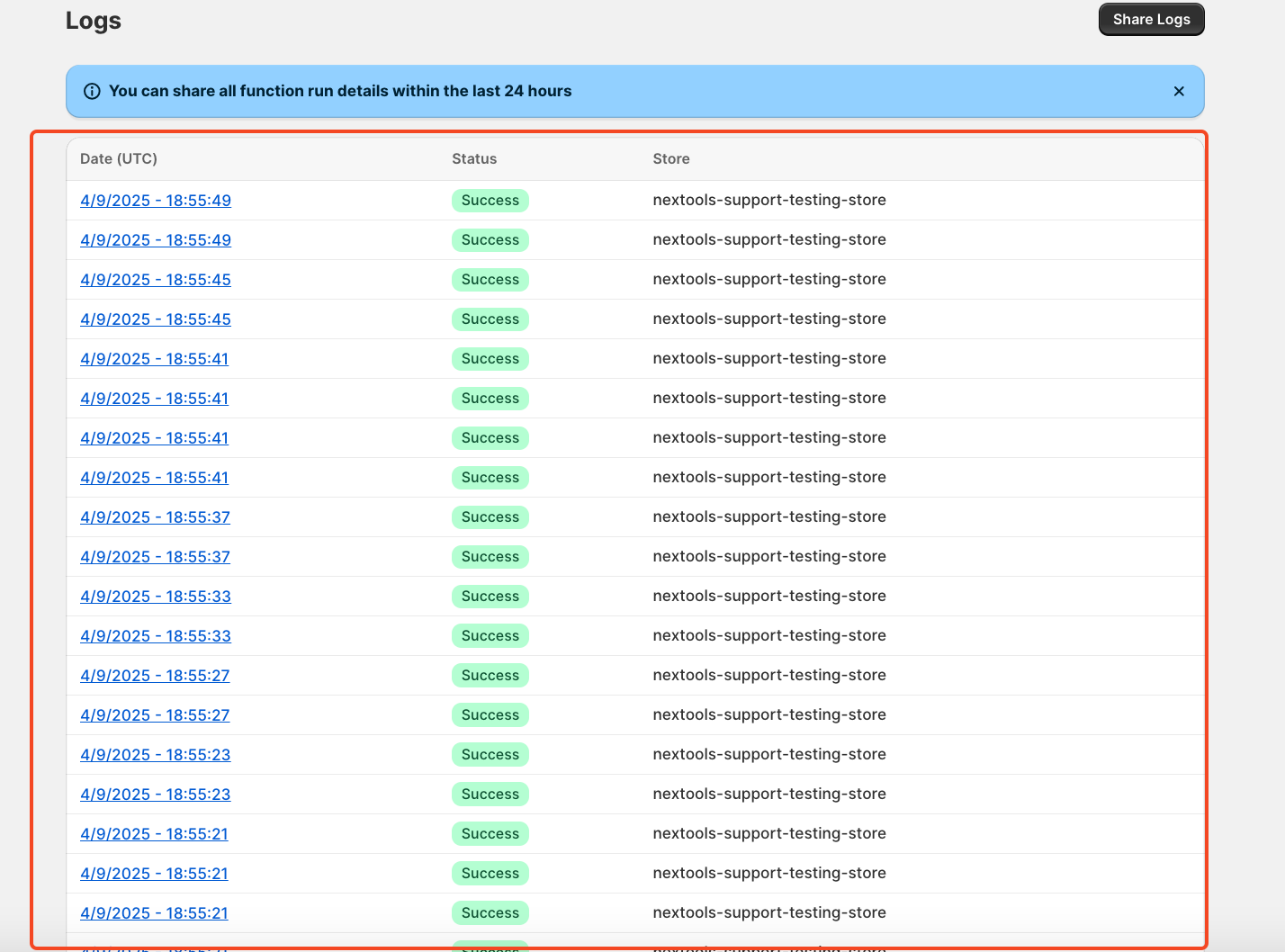The width and height of the screenshot is (1285, 952).
Task: Open the first 18:55:37 log entry
Action: (155, 517)
